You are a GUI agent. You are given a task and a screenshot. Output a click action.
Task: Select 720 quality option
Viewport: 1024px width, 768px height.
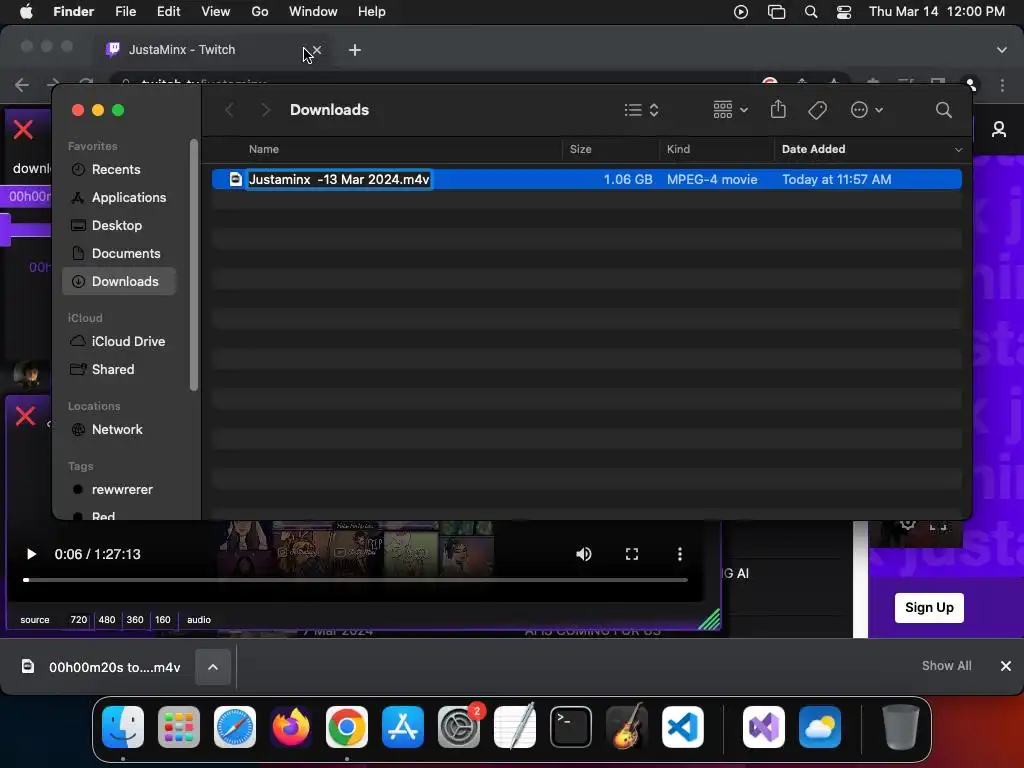78,620
